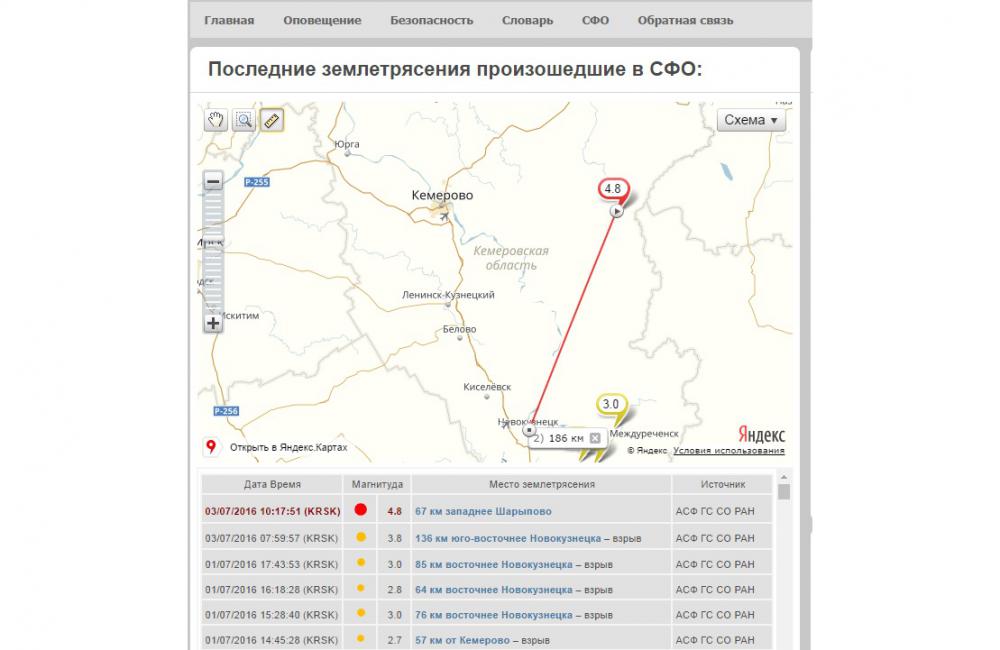
Task: Open the Словарь navigation item
Action: (x=527, y=20)
